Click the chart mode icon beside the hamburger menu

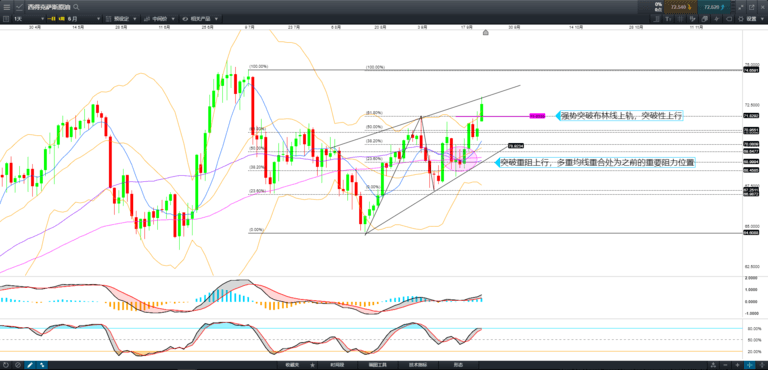point(19,7)
